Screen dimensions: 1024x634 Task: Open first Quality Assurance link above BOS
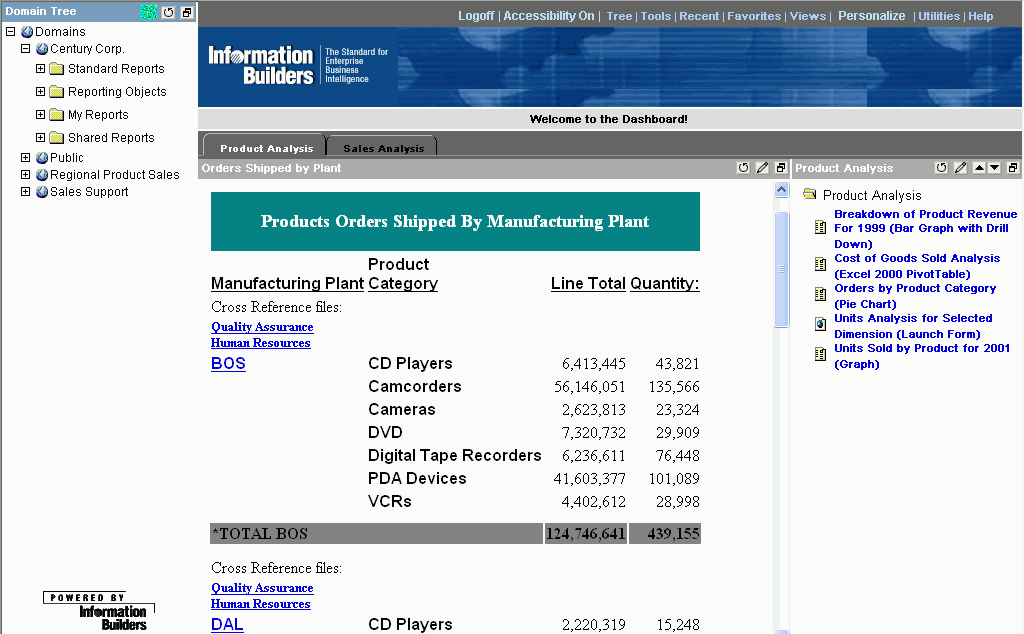click(x=262, y=326)
